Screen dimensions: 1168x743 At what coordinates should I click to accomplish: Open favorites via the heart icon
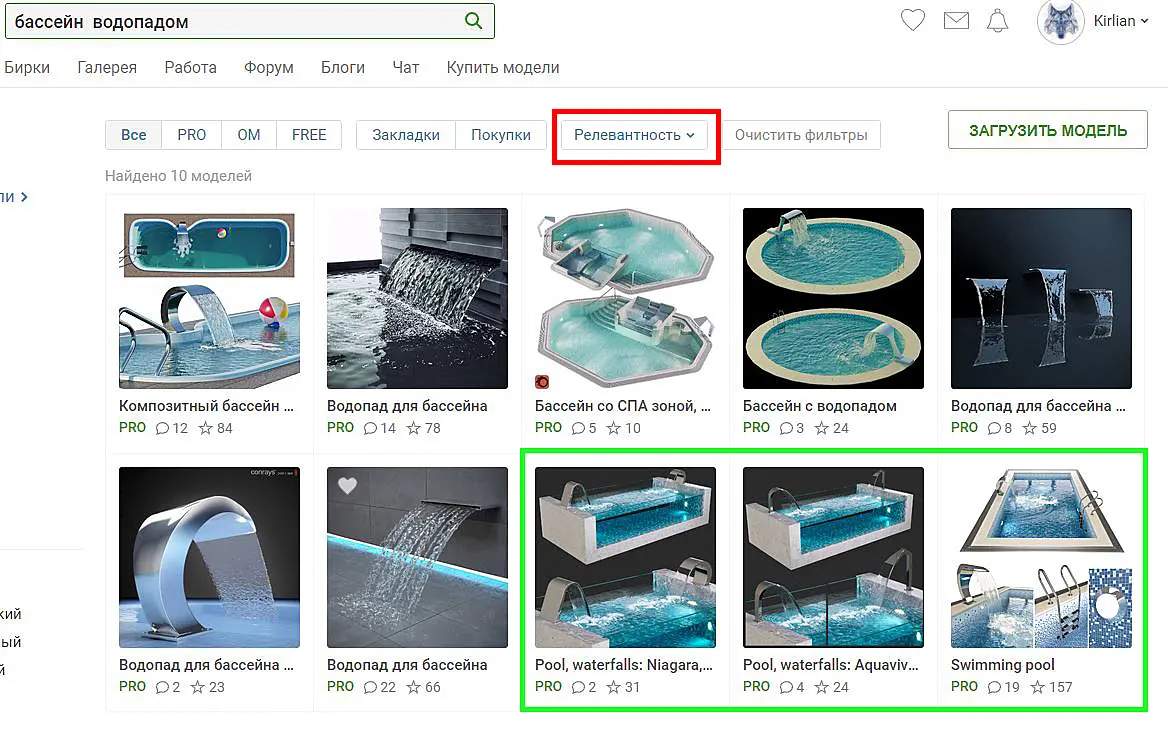coord(912,20)
